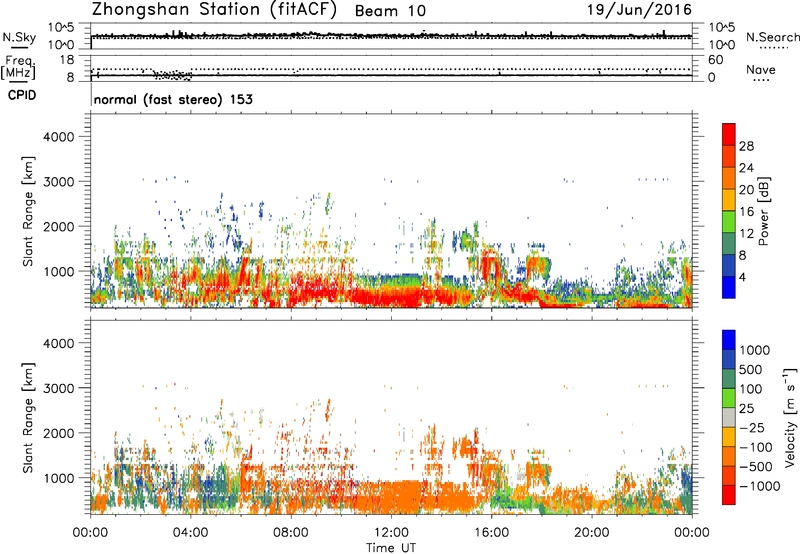
Task: Click the '16:00' time tick label
Action: 491,533
